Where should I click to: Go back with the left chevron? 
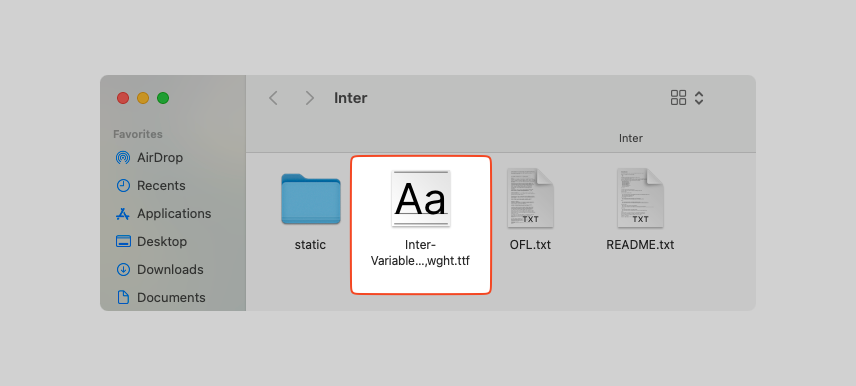(x=274, y=98)
